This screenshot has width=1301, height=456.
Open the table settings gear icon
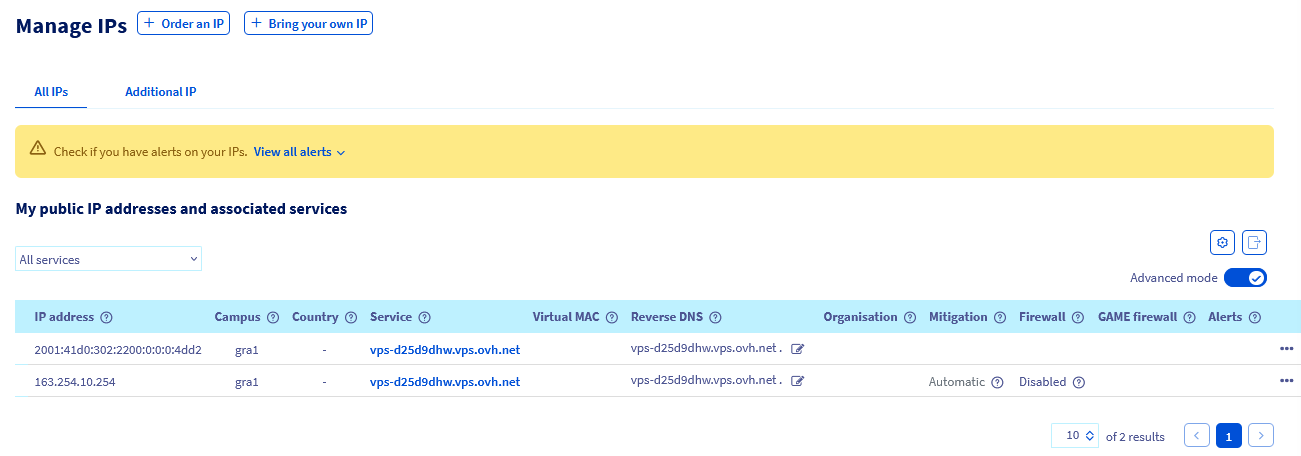pyautogui.click(x=1221, y=242)
